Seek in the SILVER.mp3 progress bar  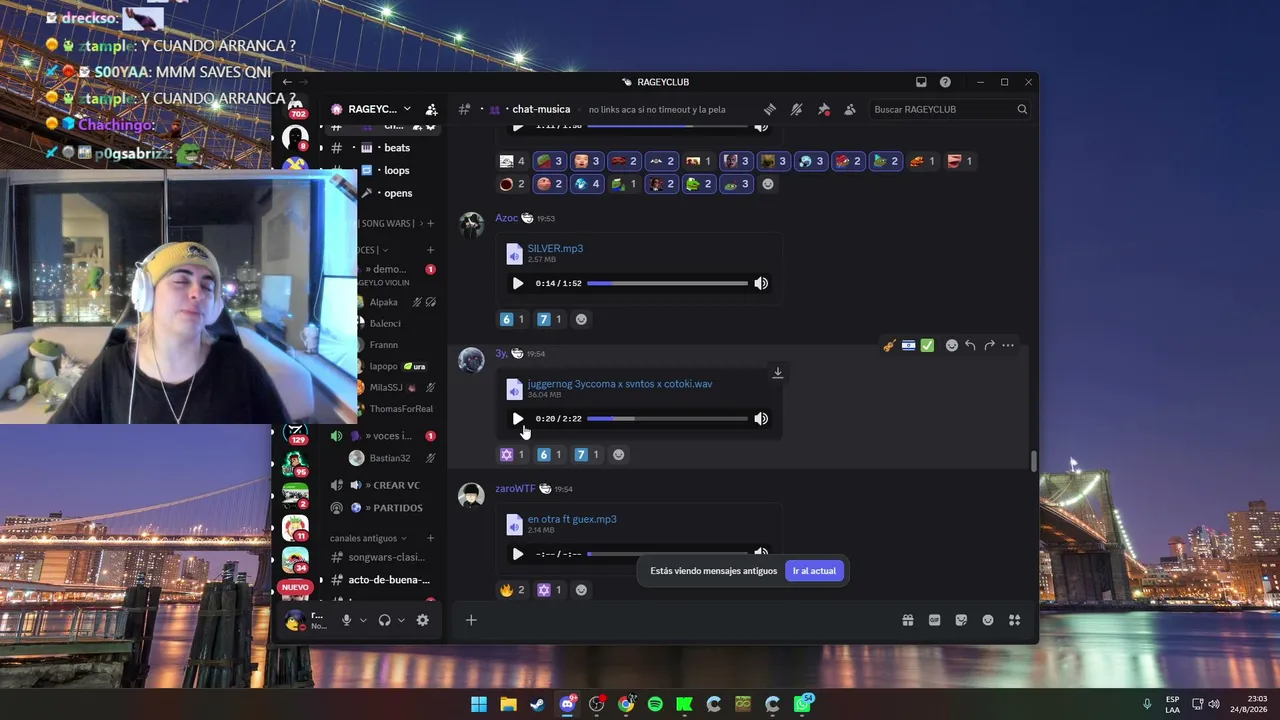click(x=667, y=283)
